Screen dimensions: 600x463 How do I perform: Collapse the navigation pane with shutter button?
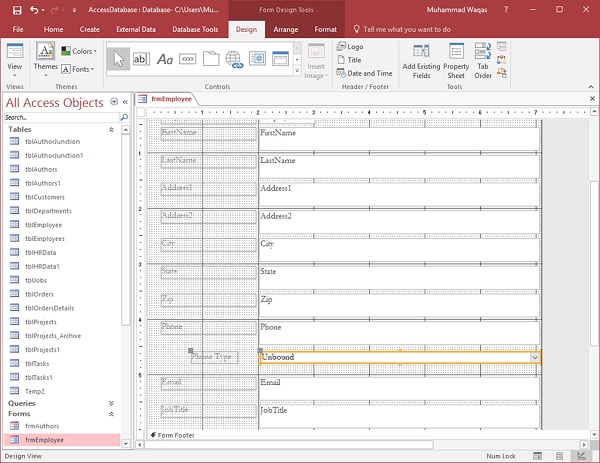[x=126, y=102]
